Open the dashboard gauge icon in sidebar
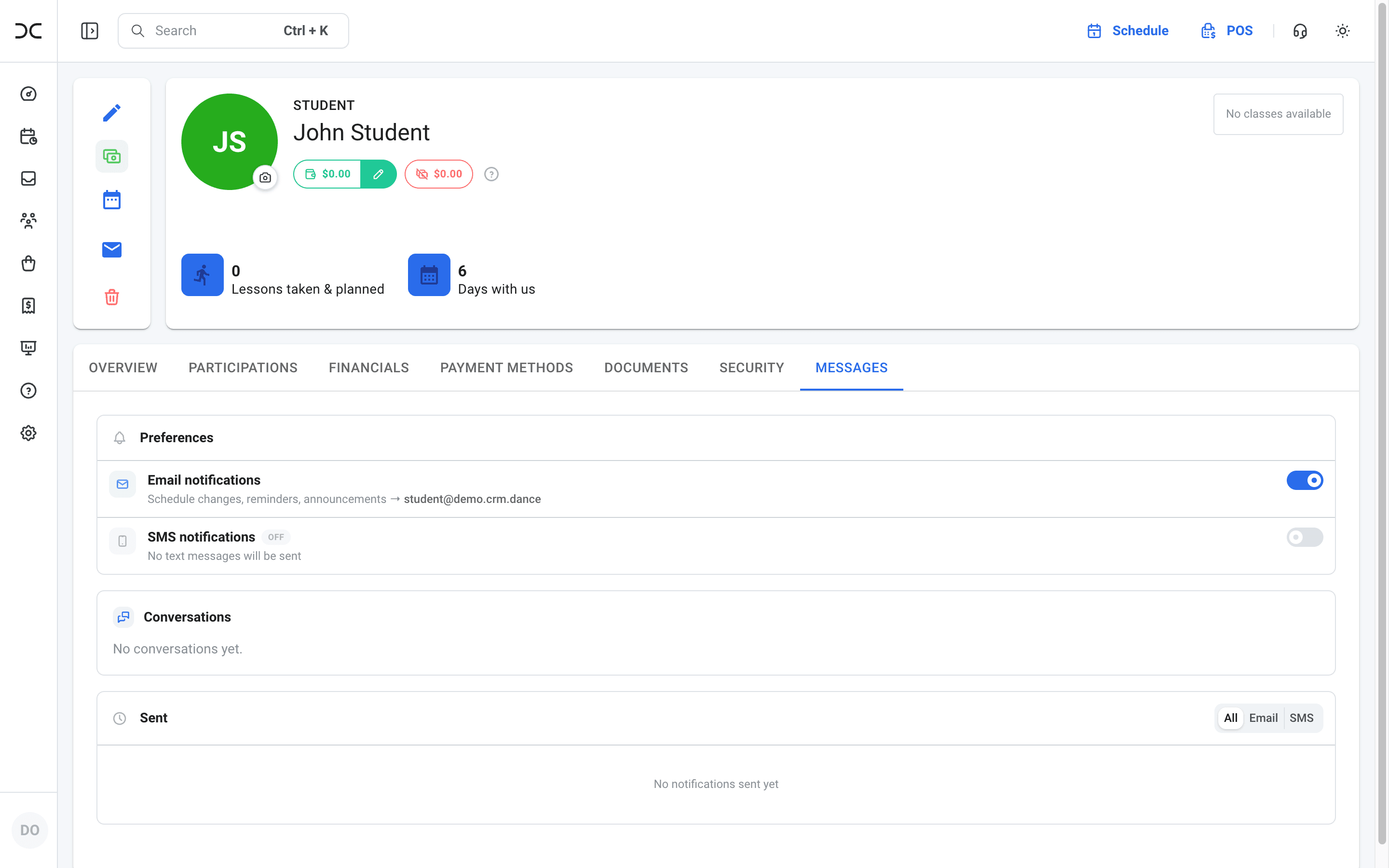The width and height of the screenshot is (1389, 868). point(28,94)
